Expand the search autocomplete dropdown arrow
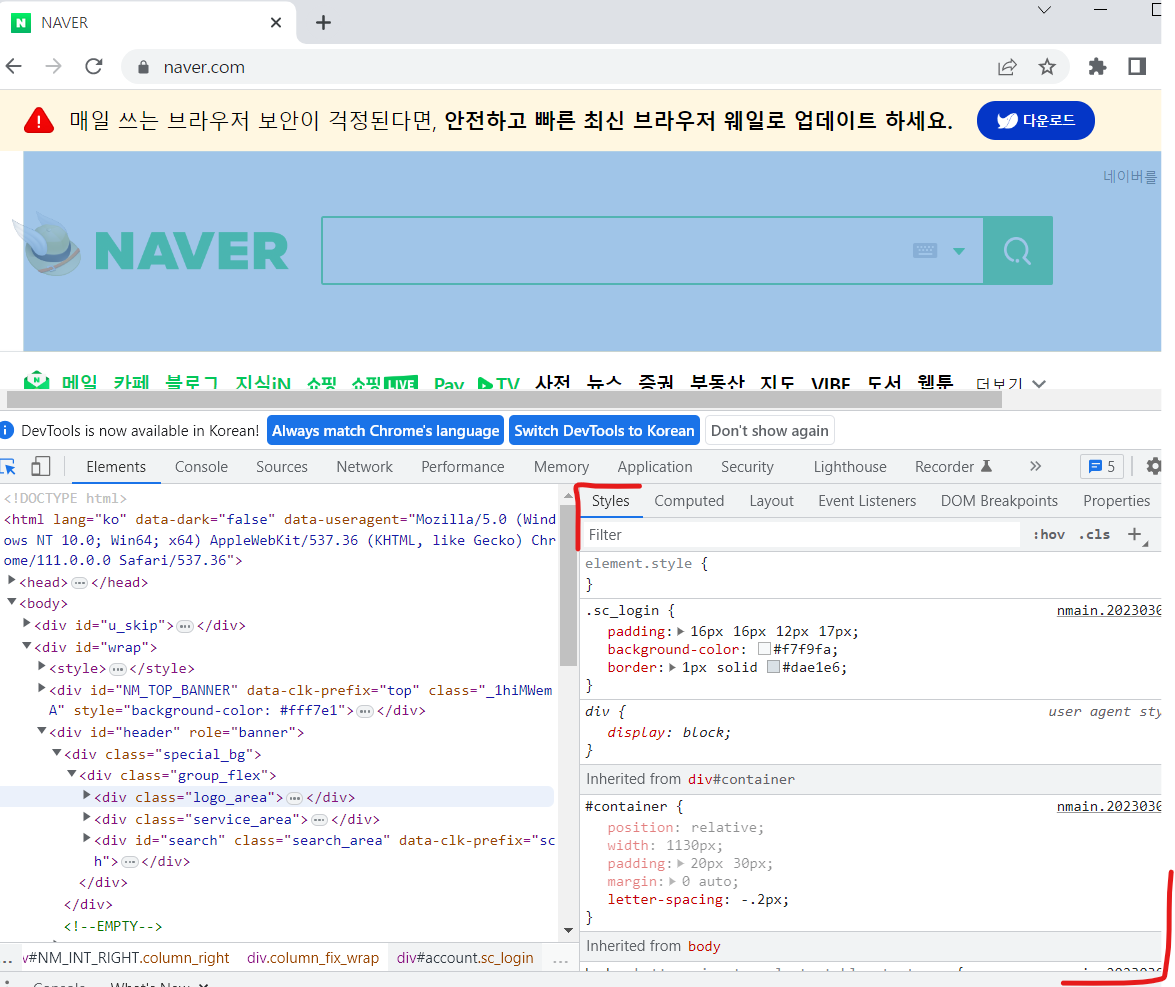The image size is (1175, 987). pos(959,251)
